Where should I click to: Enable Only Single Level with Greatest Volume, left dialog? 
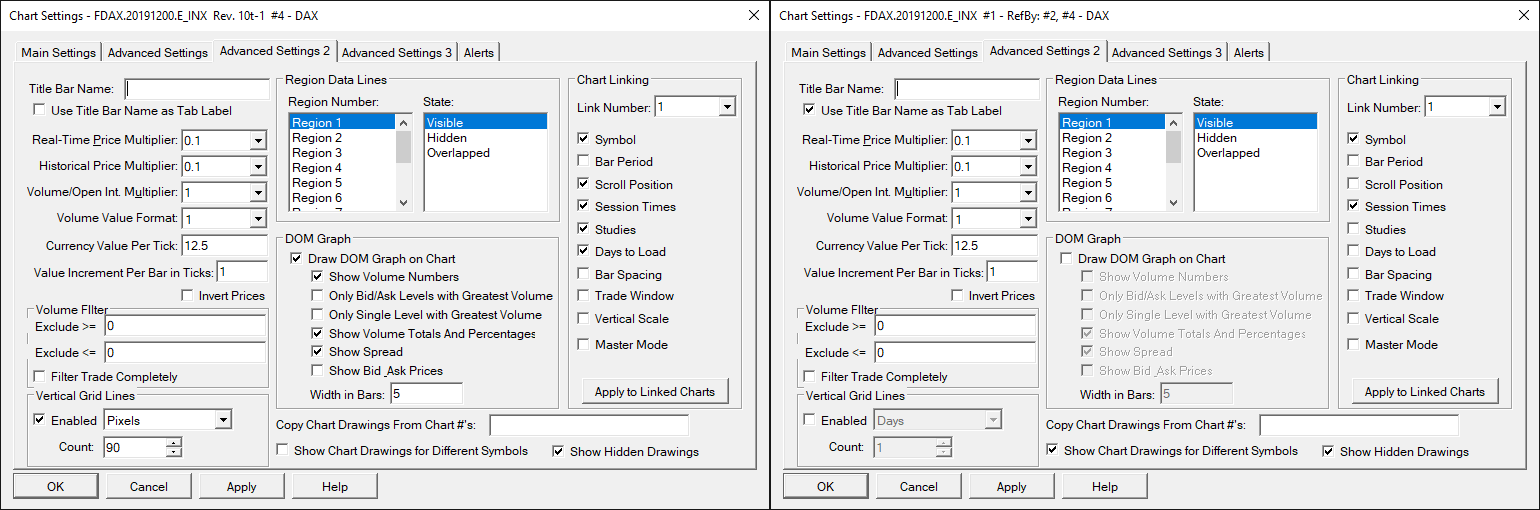pos(318,315)
